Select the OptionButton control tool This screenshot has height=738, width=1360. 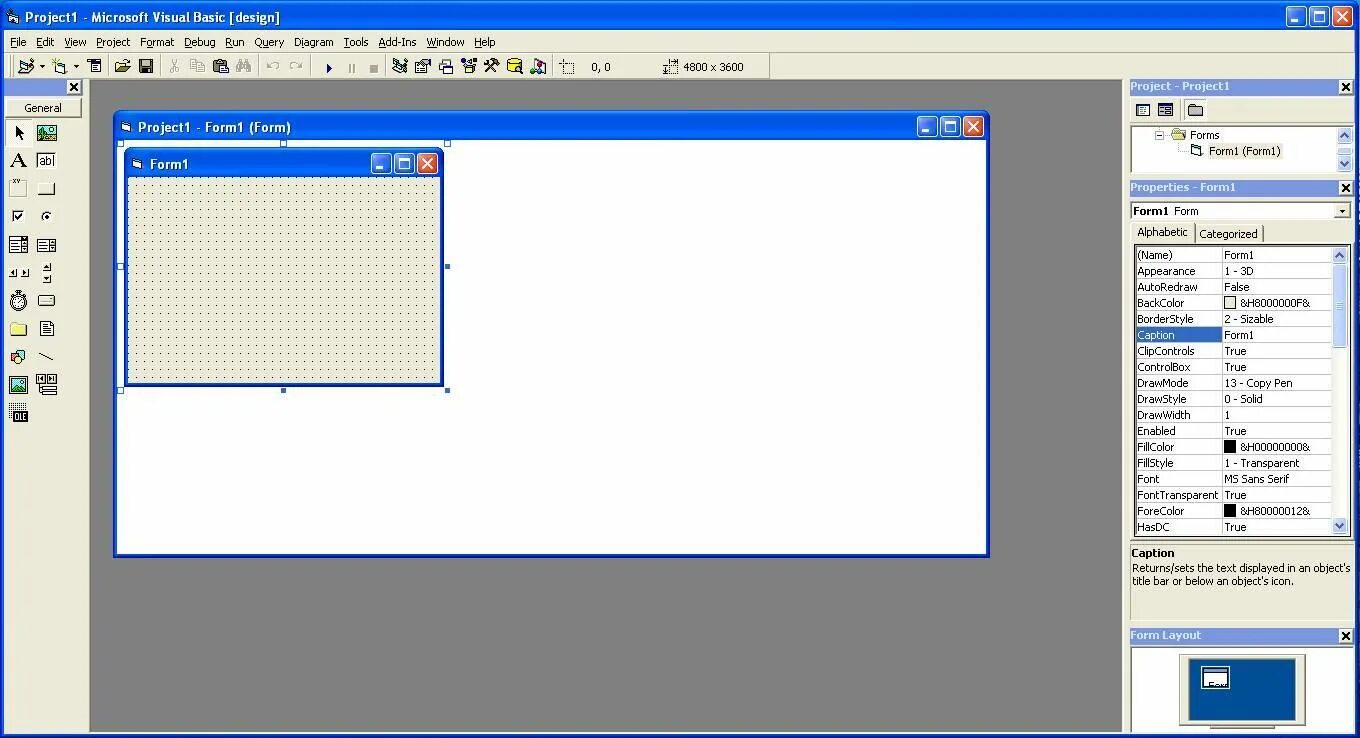click(46, 217)
